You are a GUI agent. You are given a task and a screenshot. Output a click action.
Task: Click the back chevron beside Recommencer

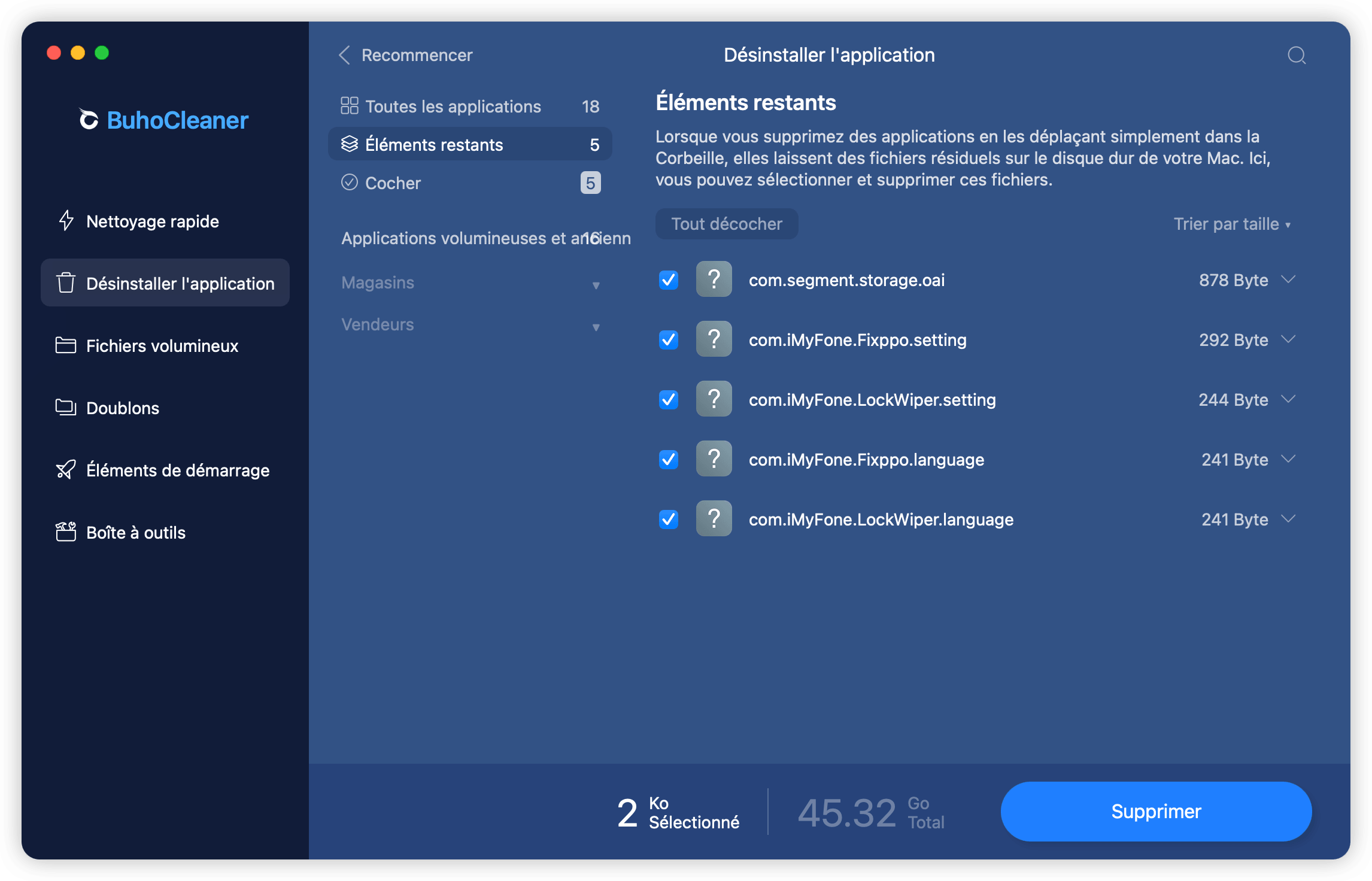pos(344,55)
